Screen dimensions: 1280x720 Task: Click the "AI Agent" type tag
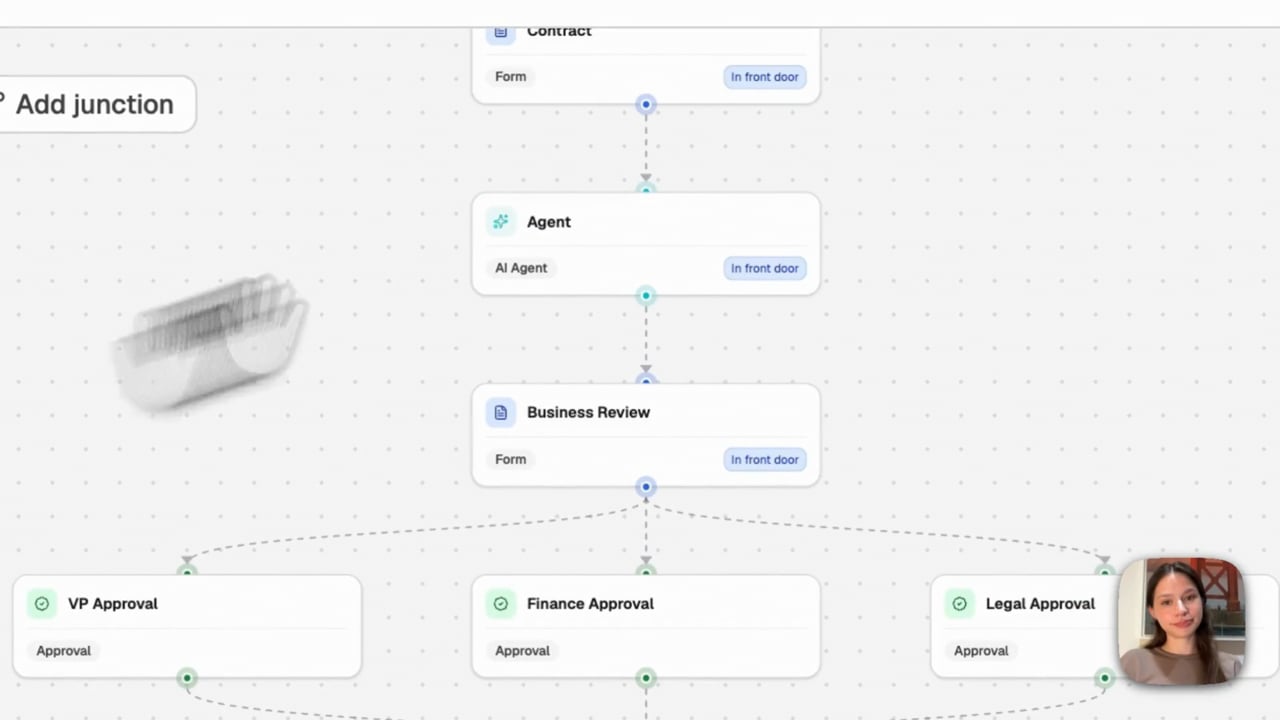(x=521, y=268)
